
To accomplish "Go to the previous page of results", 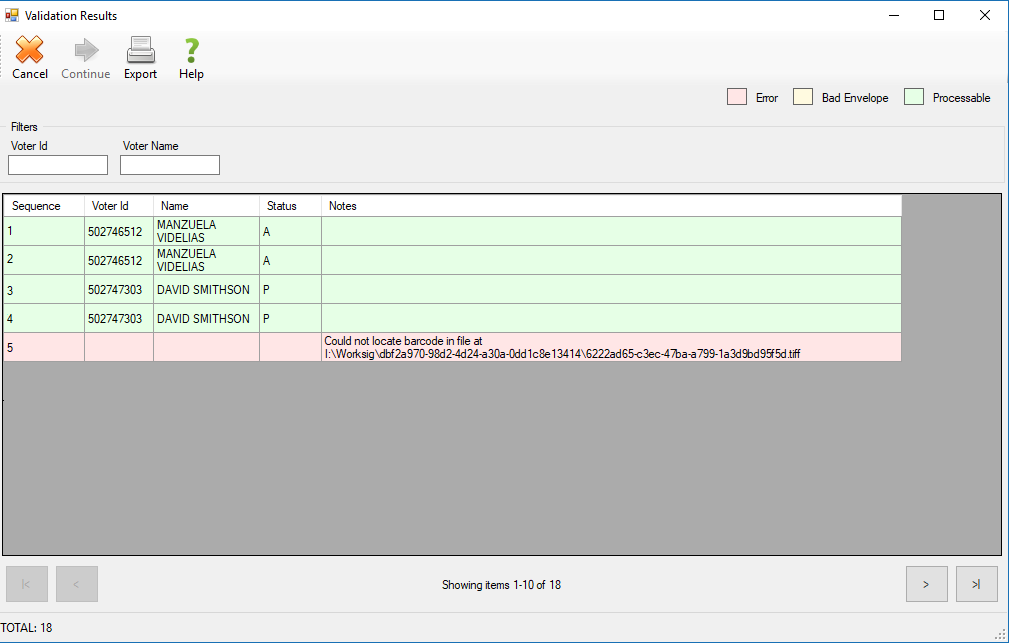I will click(x=77, y=584).
